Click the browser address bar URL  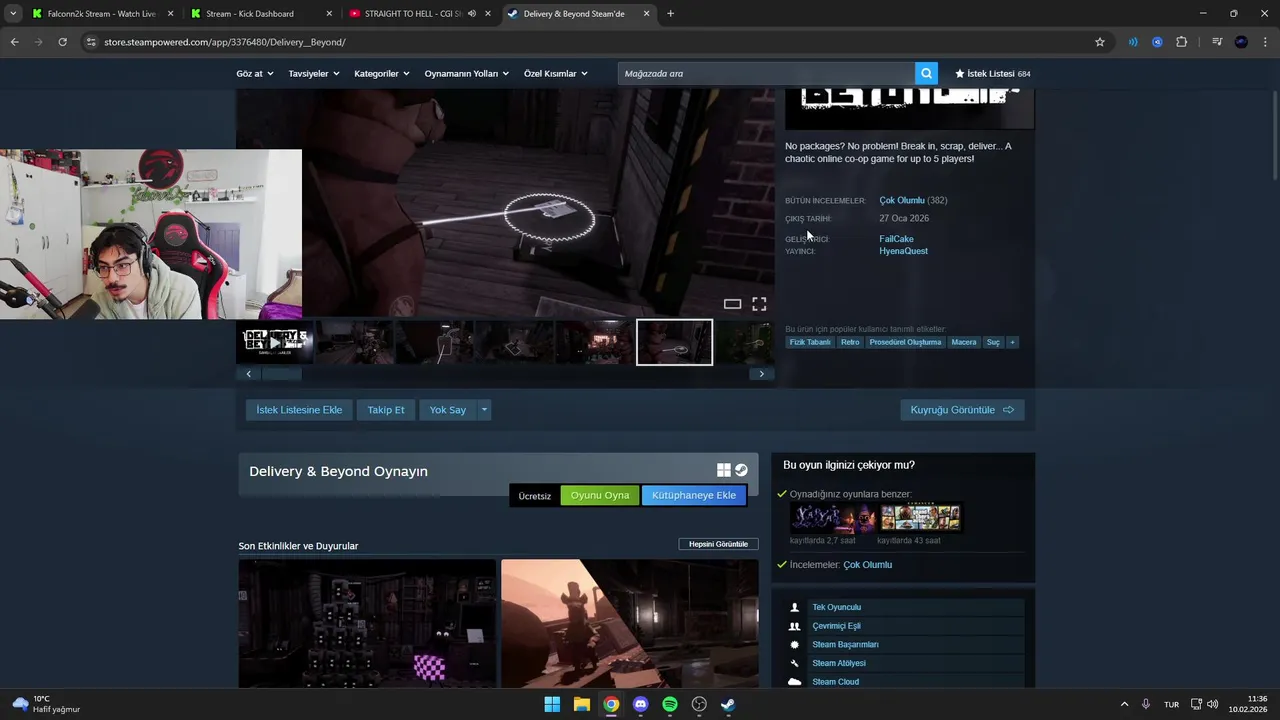(225, 42)
